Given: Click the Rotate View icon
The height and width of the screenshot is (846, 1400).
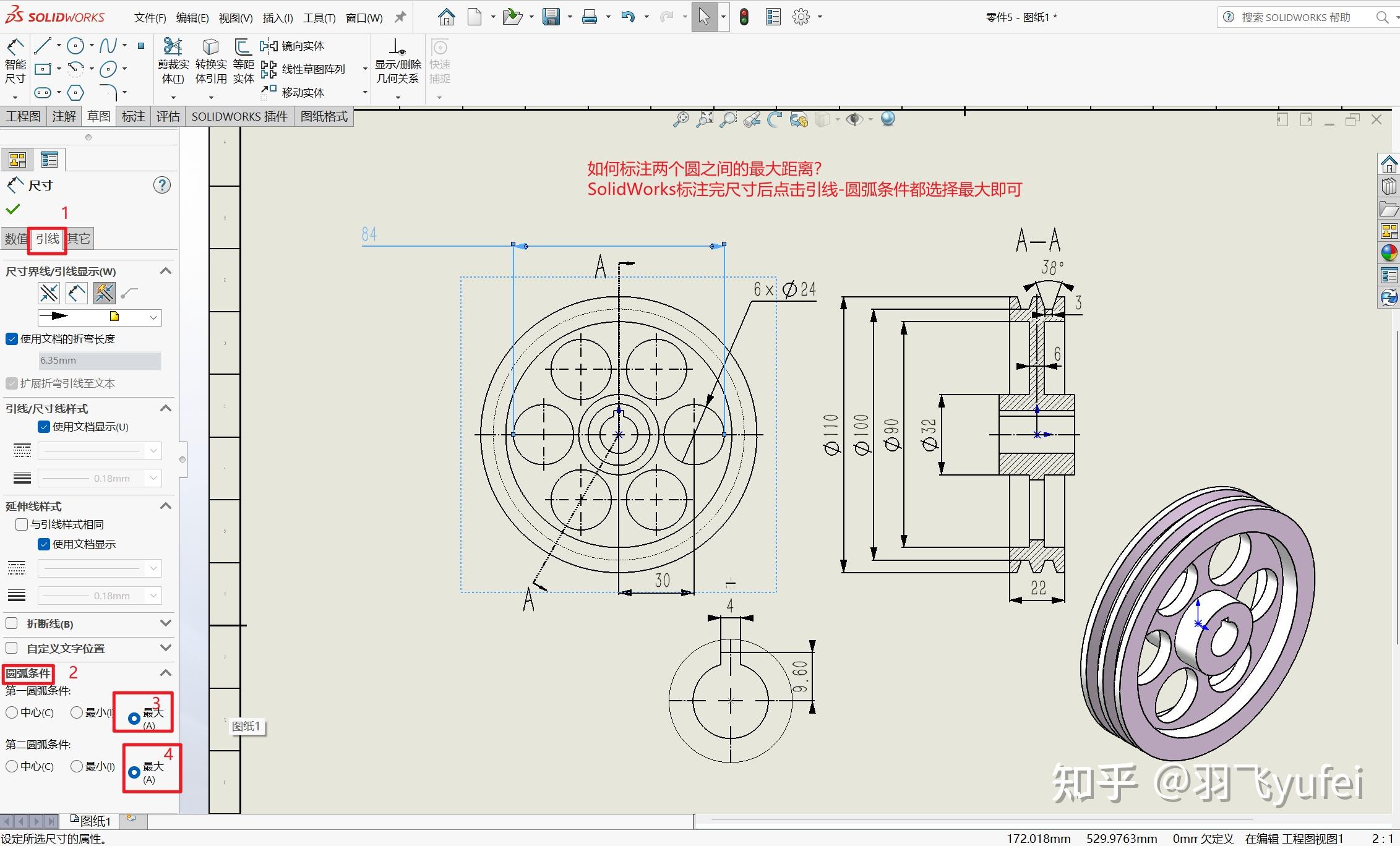Looking at the screenshot, I should point(775,119).
